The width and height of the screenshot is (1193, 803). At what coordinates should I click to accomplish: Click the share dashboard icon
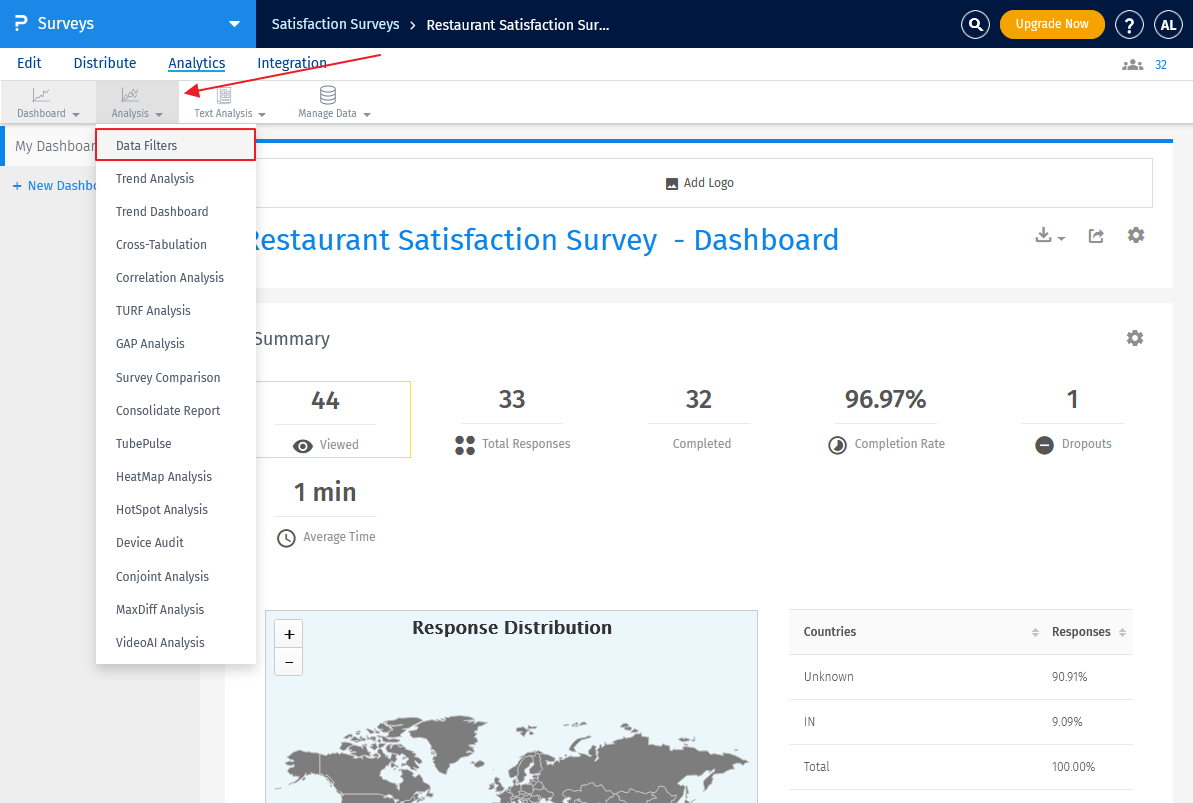pyautogui.click(x=1096, y=236)
